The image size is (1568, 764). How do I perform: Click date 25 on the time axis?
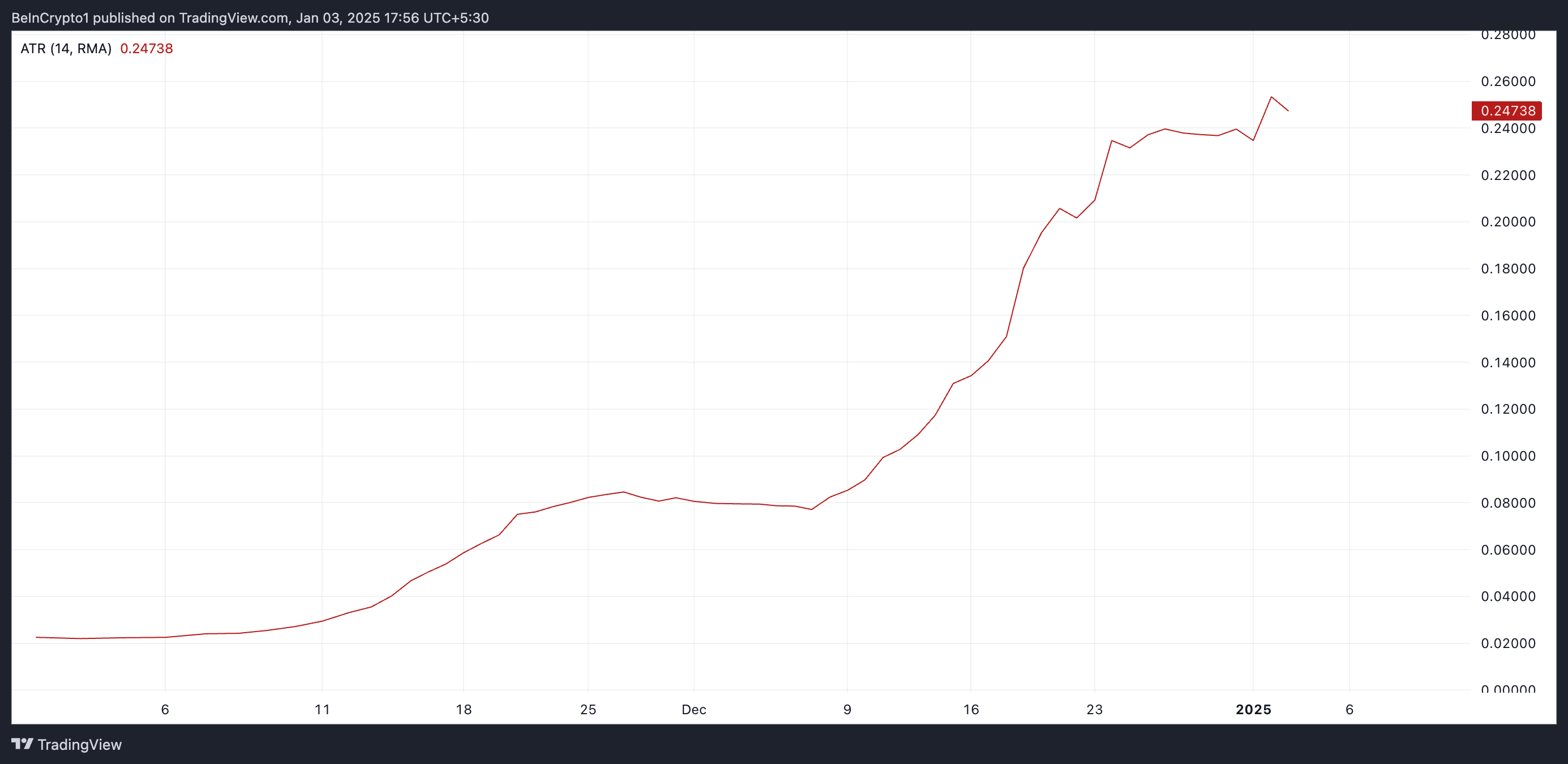(x=588, y=709)
